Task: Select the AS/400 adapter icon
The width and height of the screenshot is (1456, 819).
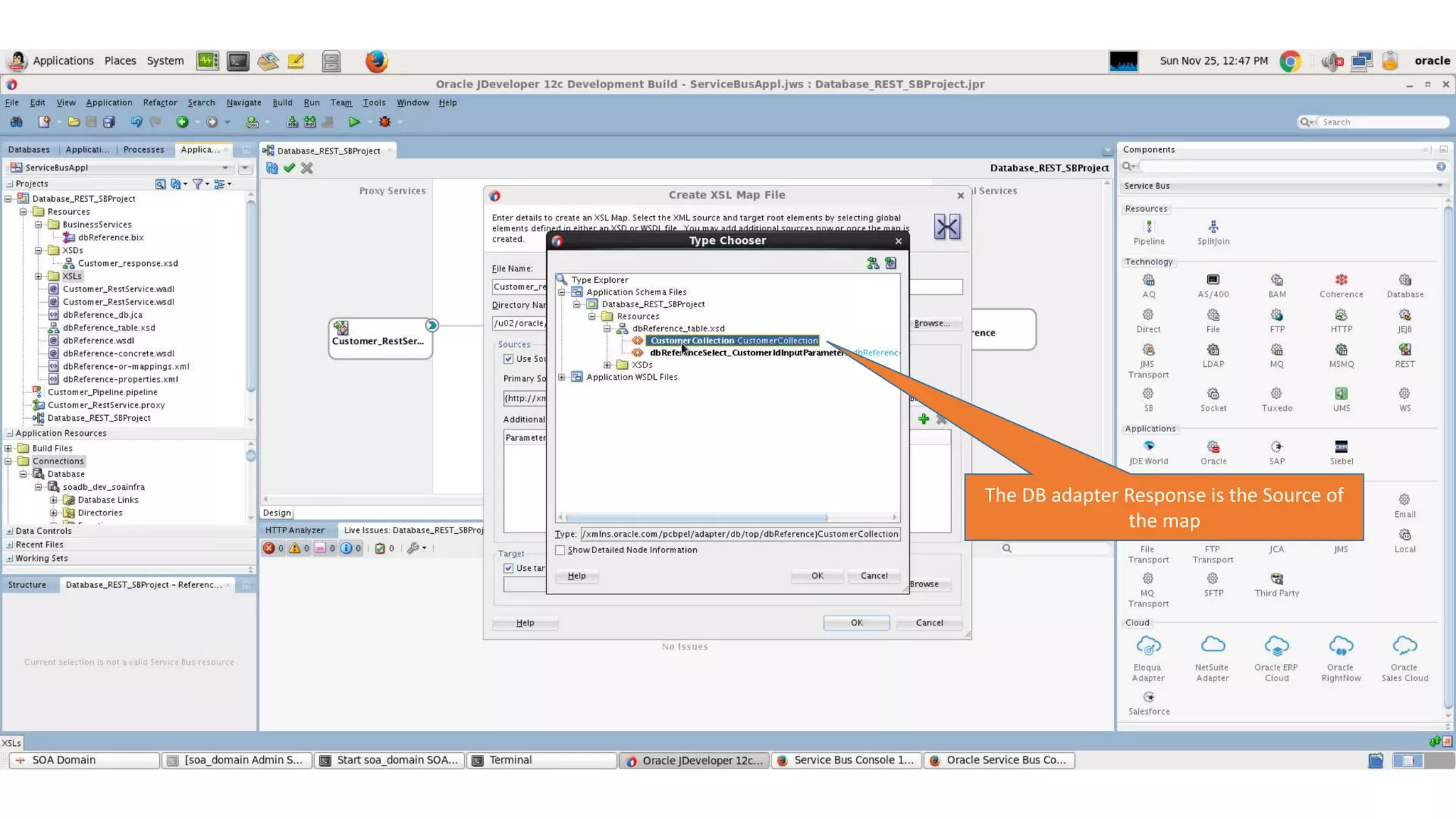Action: point(1213,280)
